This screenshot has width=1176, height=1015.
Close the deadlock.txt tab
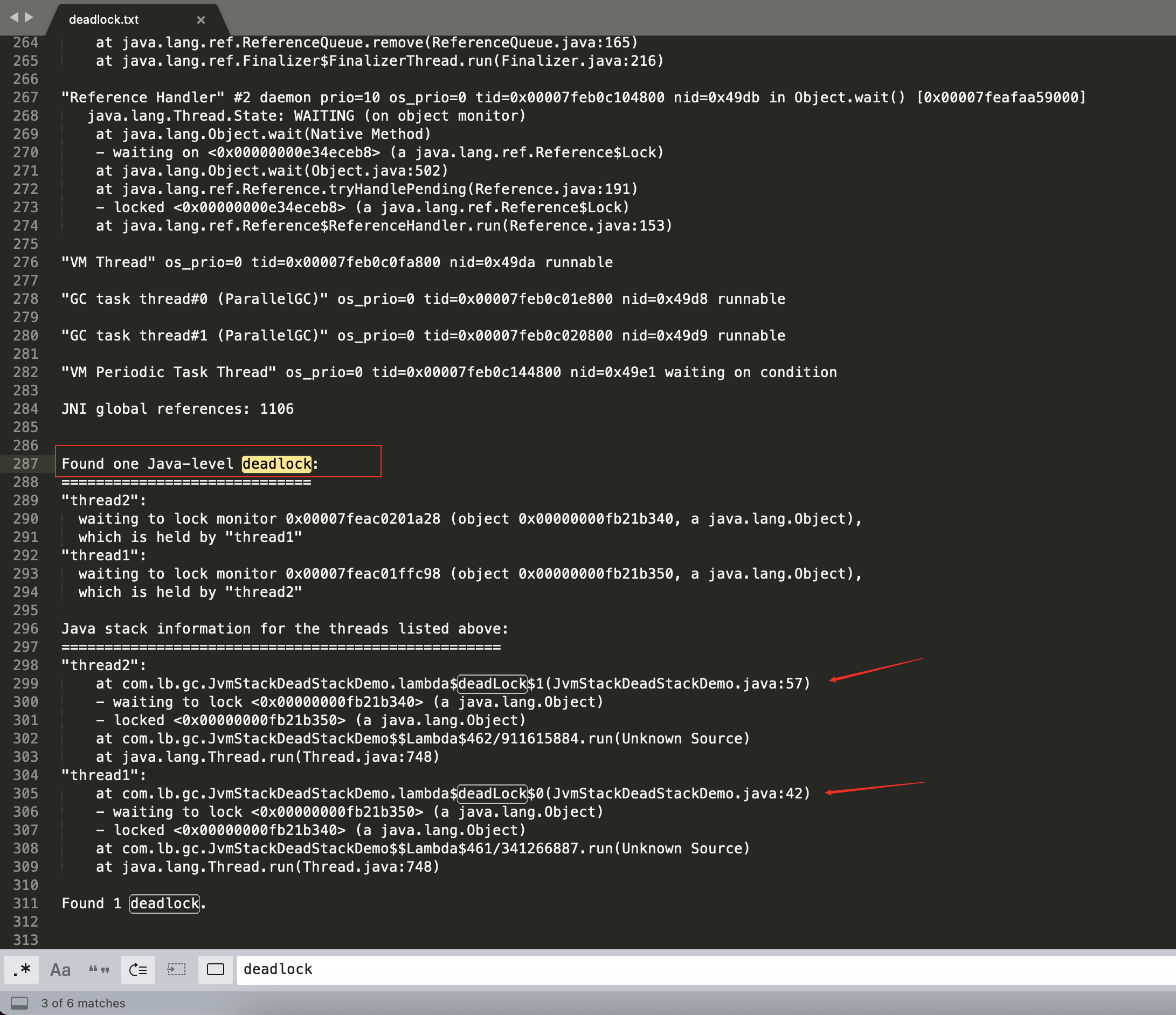(x=201, y=20)
